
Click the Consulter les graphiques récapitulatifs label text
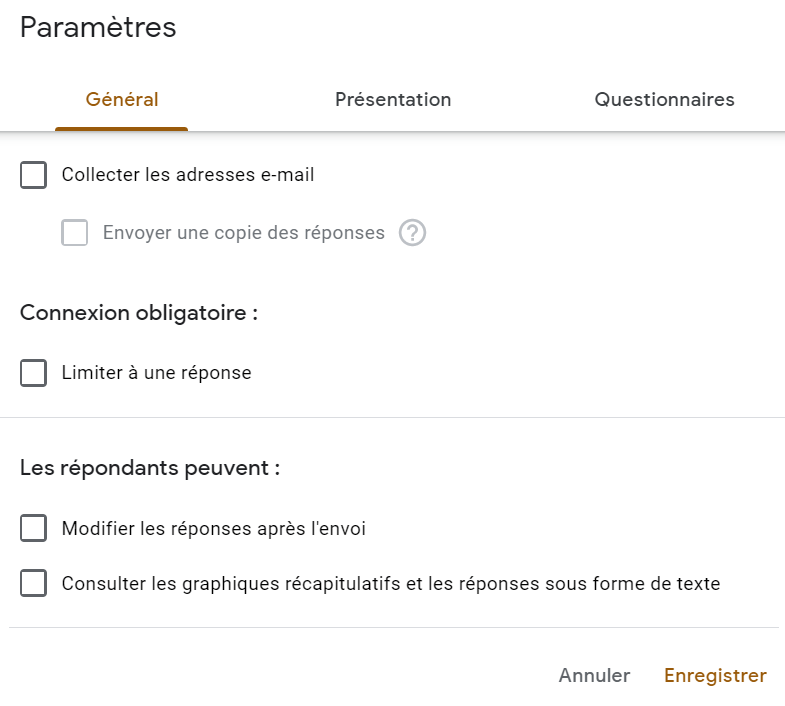[391, 584]
